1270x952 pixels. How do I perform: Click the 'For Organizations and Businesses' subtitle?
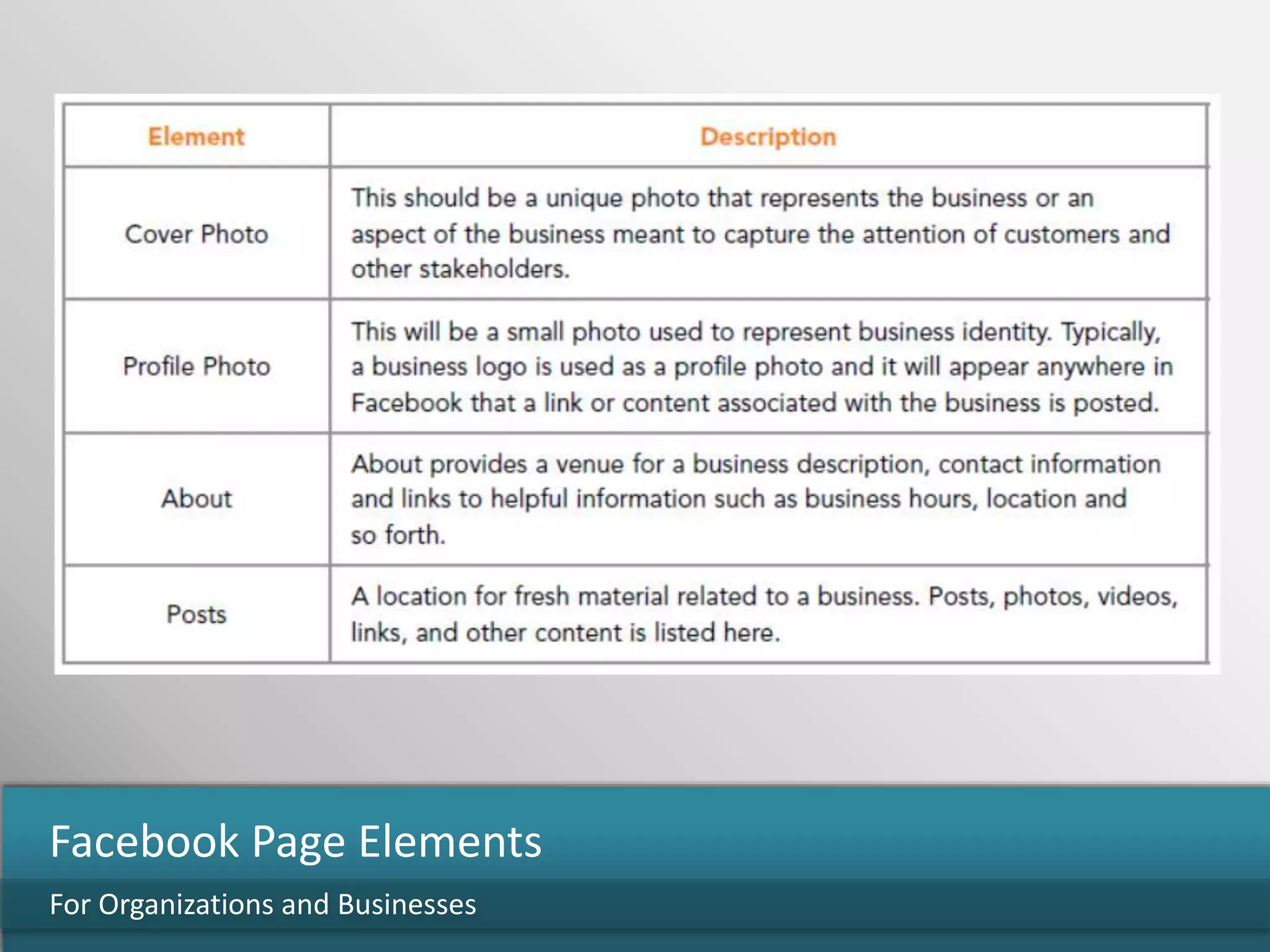[263, 905]
